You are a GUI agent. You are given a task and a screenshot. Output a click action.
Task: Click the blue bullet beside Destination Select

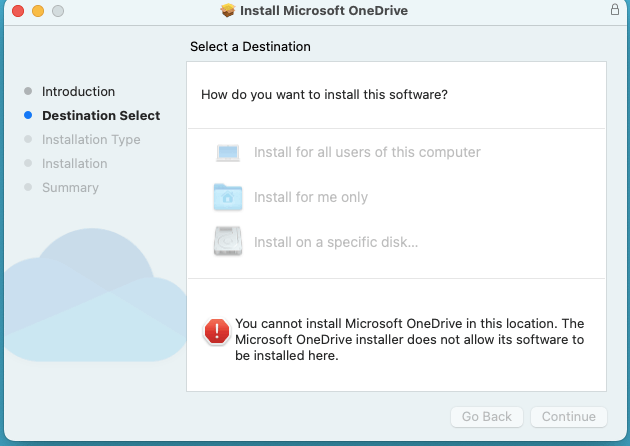28,116
